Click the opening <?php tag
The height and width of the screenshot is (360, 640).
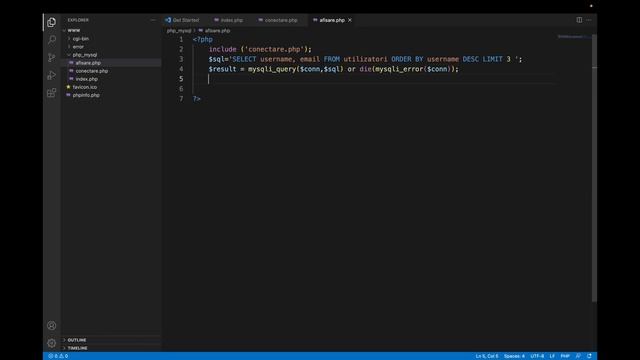202,40
